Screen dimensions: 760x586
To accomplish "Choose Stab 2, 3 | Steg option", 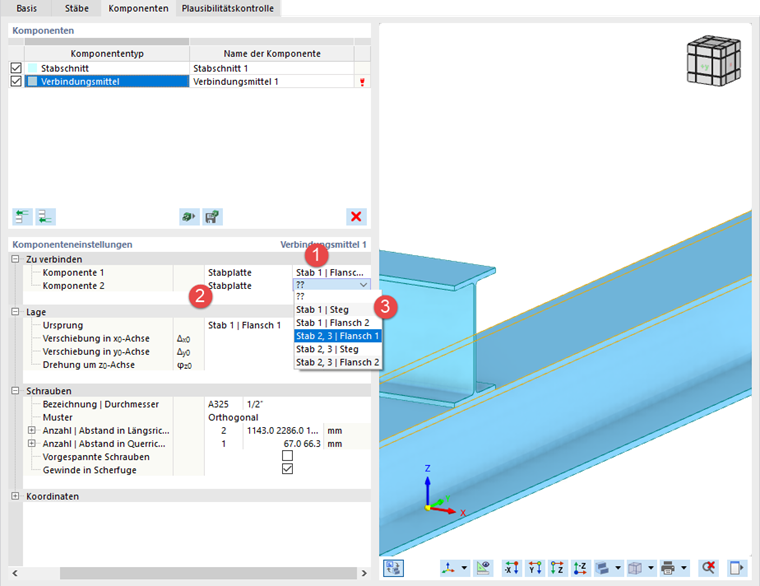I will coord(338,349).
